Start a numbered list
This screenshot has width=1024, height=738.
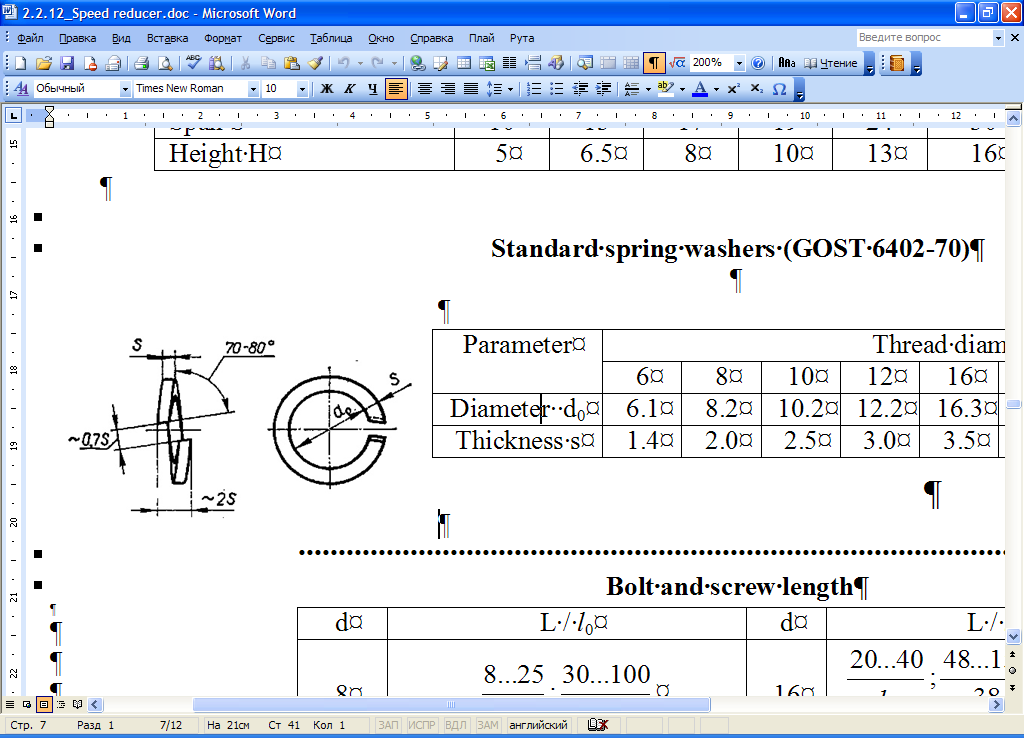(x=534, y=89)
